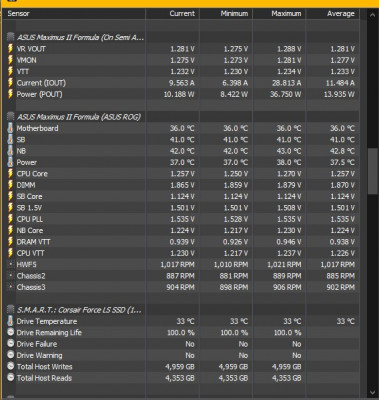This screenshot has width=379, height=400.
Task: Click the vertical scrollbar thumb
Action: click(x=373, y=171)
